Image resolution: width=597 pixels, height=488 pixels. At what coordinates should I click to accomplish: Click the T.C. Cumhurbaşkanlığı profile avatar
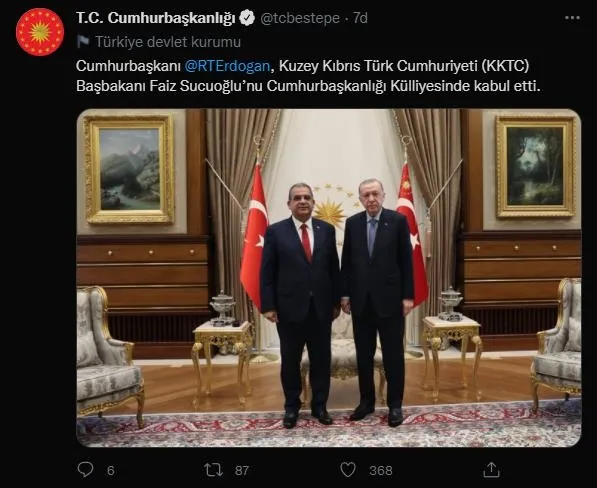tap(40, 32)
